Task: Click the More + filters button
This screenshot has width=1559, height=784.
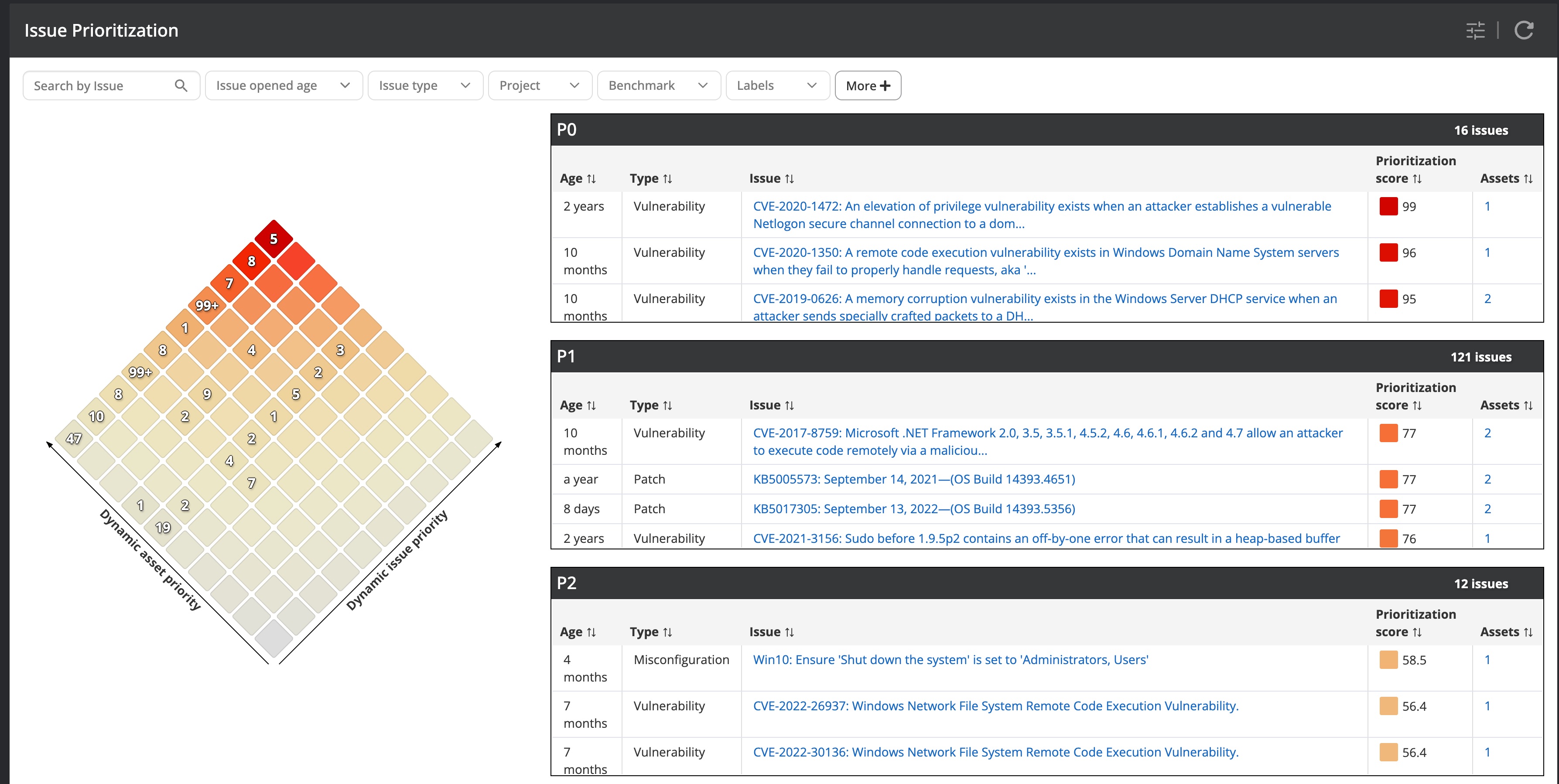Action: pos(867,85)
